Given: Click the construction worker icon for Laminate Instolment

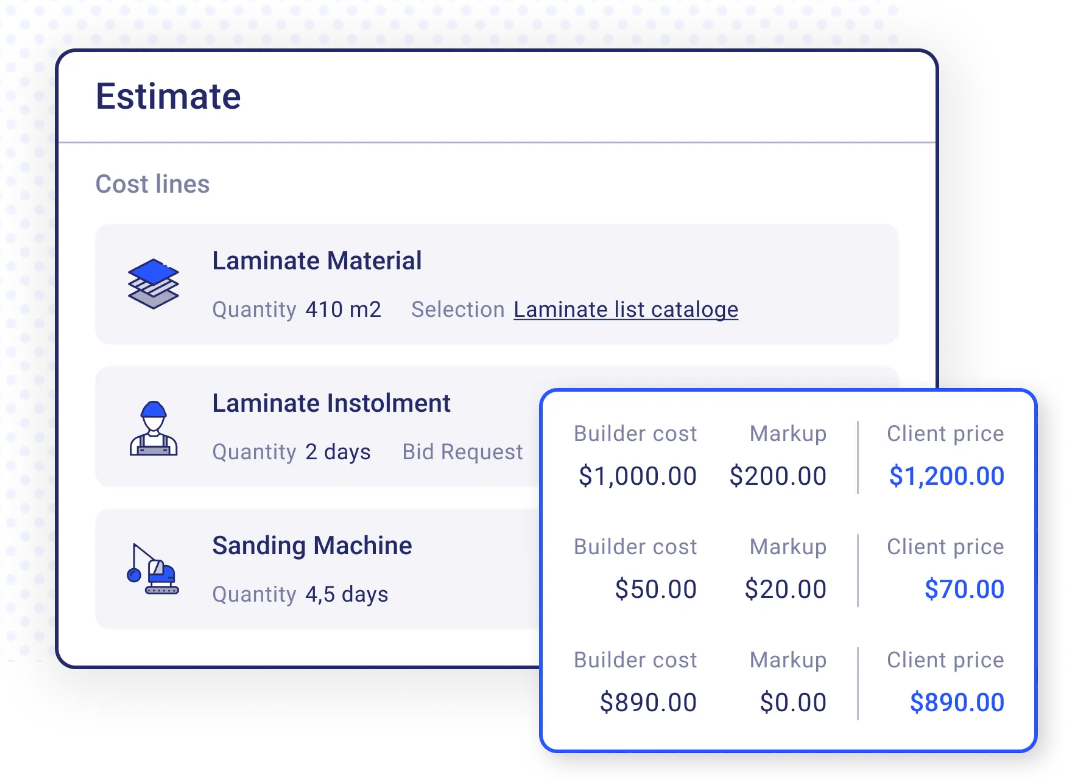Looking at the screenshot, I should [x=153, y=427].
